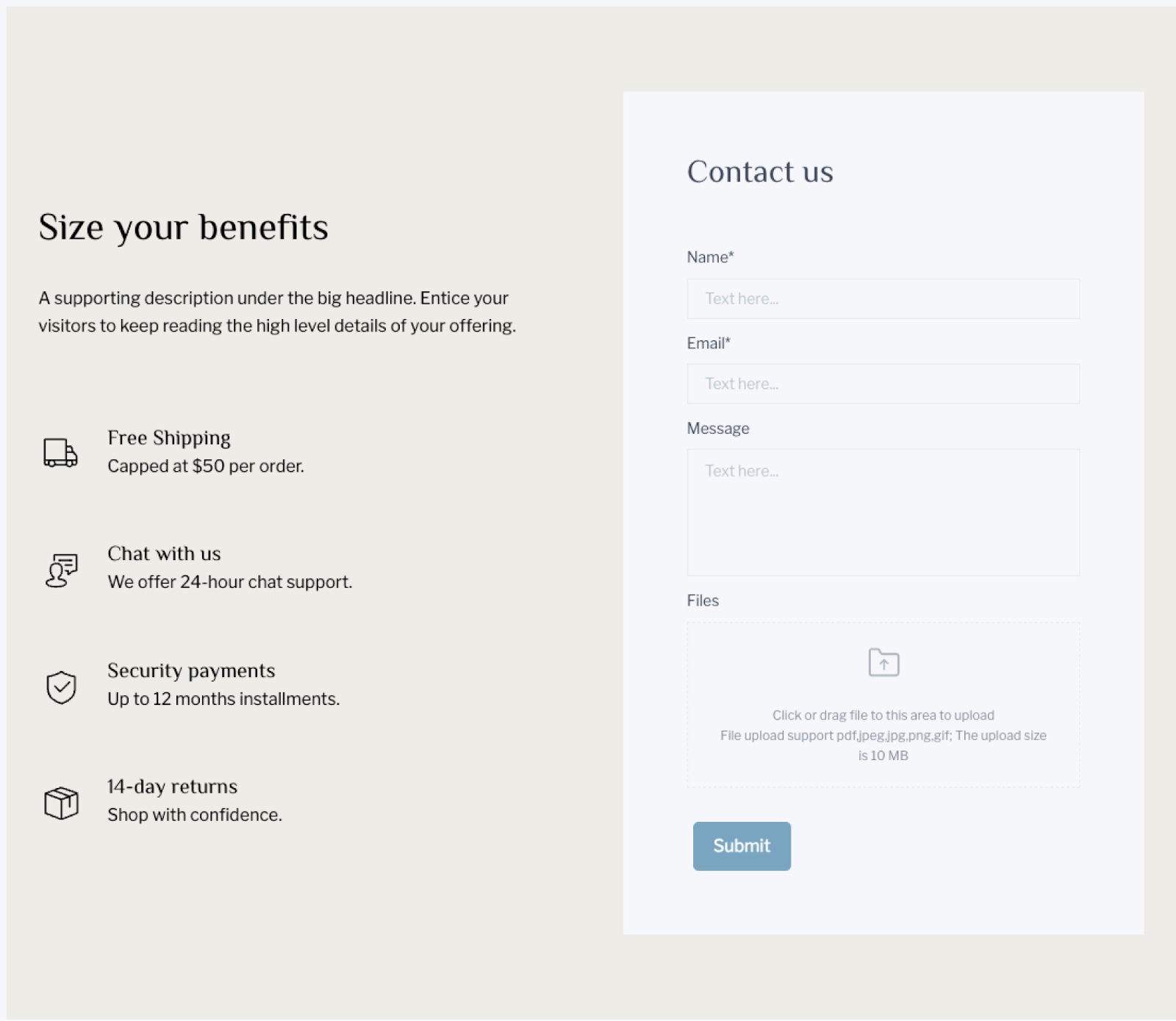Click the "Free Shipping" title
This screenshot has height=1021, width=1176.
tap(169, 438)
